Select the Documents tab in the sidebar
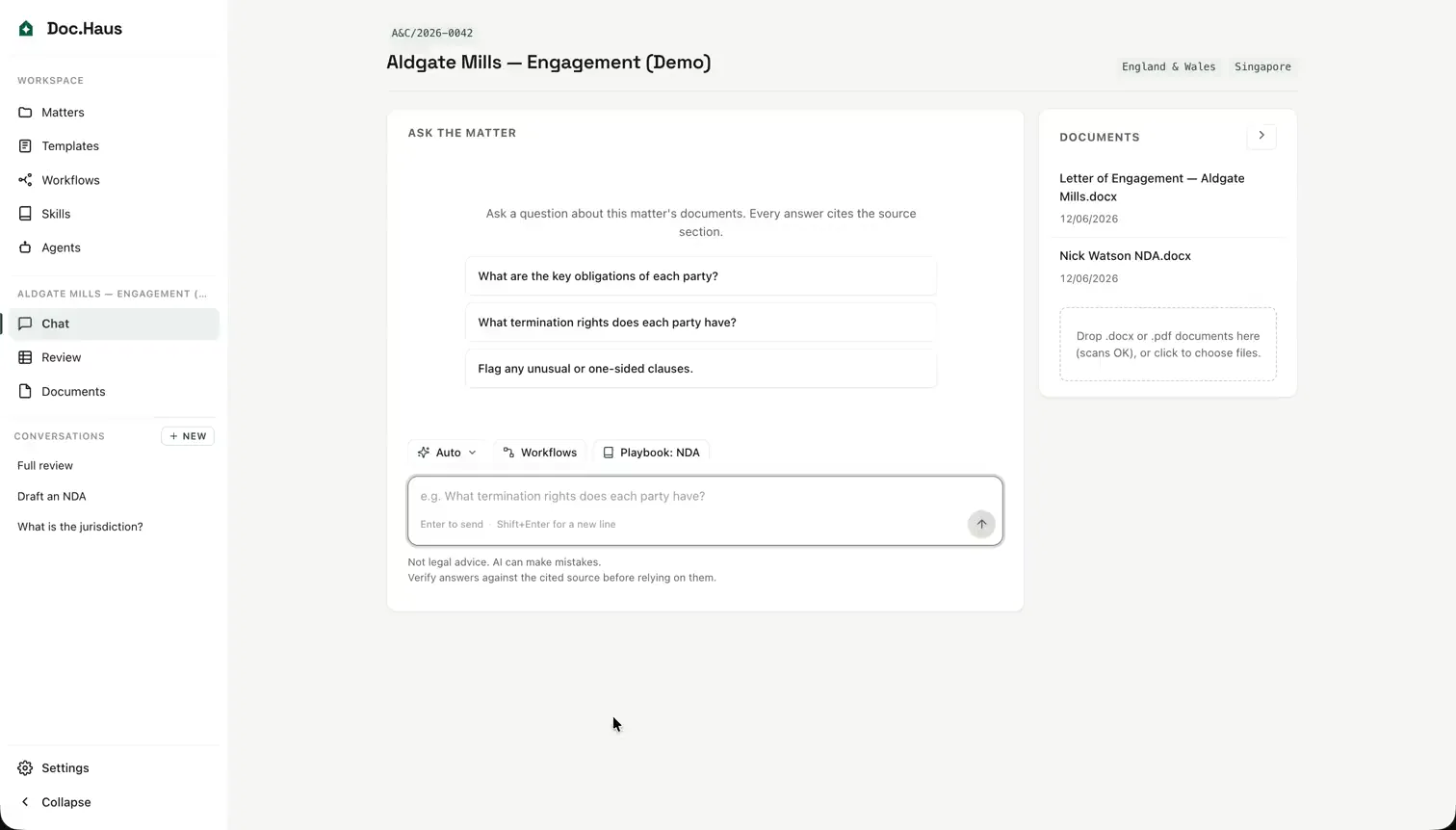Viewport: 1456px width, 830px height. click(x=114, y=392)
